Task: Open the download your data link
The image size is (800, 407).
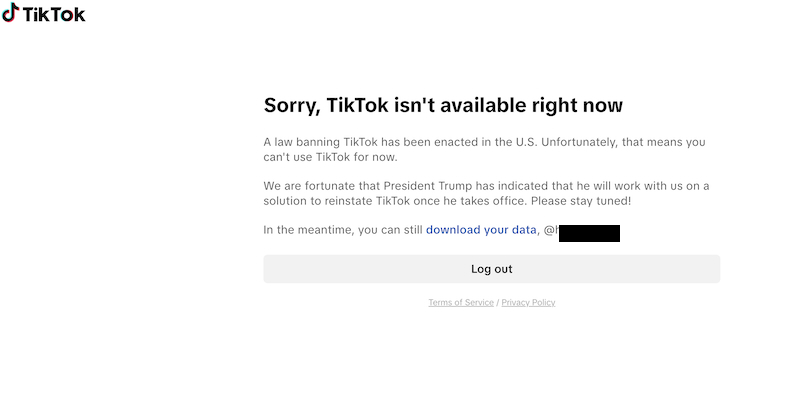Action: 481,230
